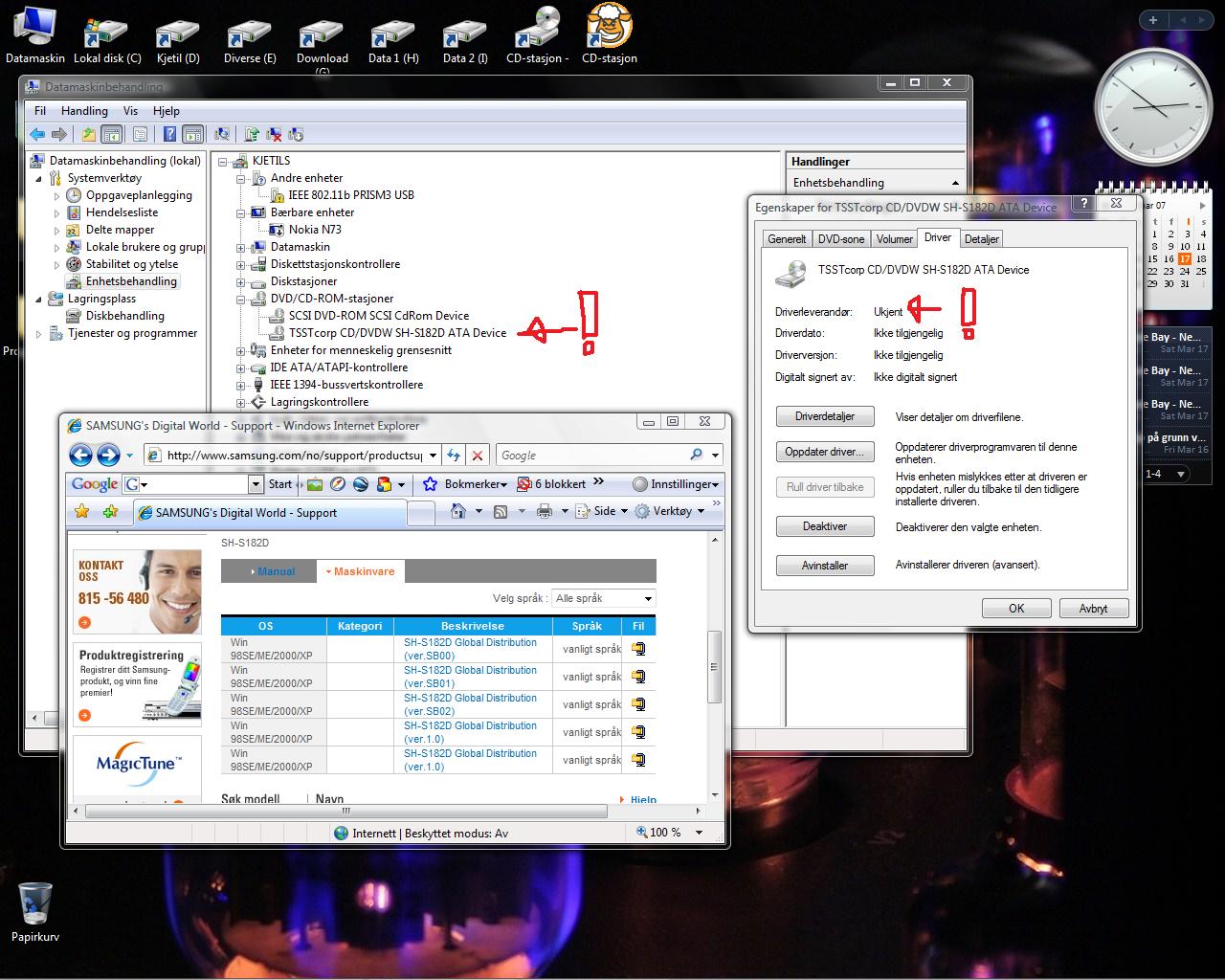
Task: Switch to the Volumer tab
Action: (x=895, y=239)
